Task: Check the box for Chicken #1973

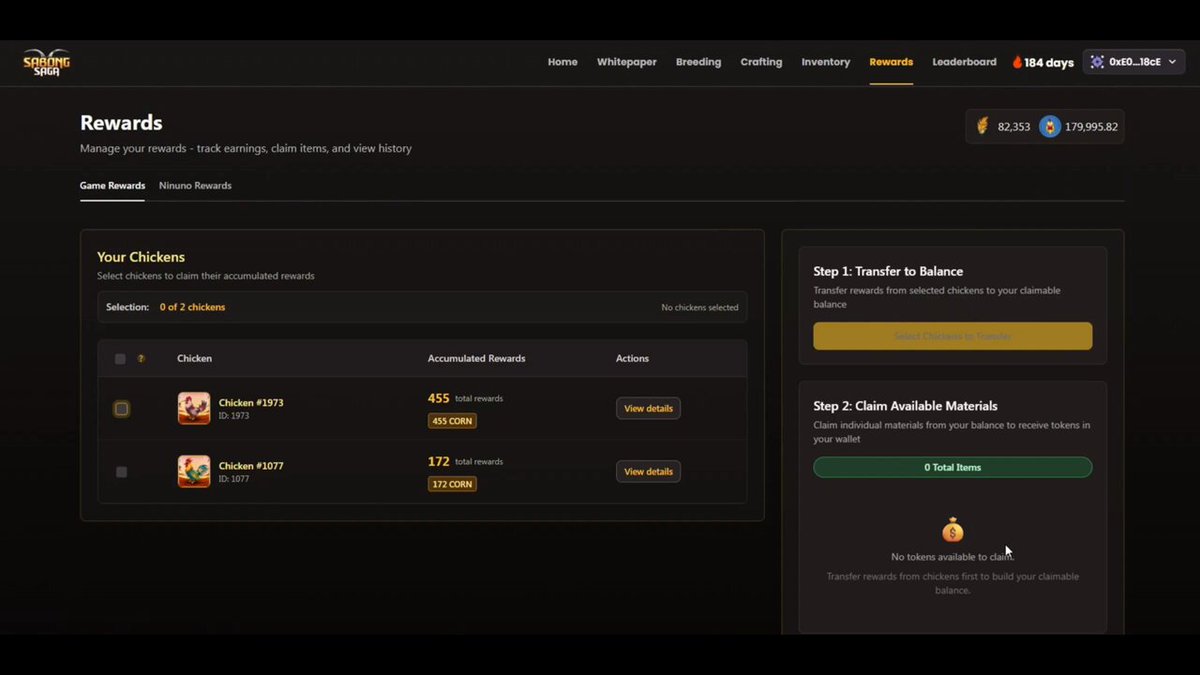Action: point(121,408)
